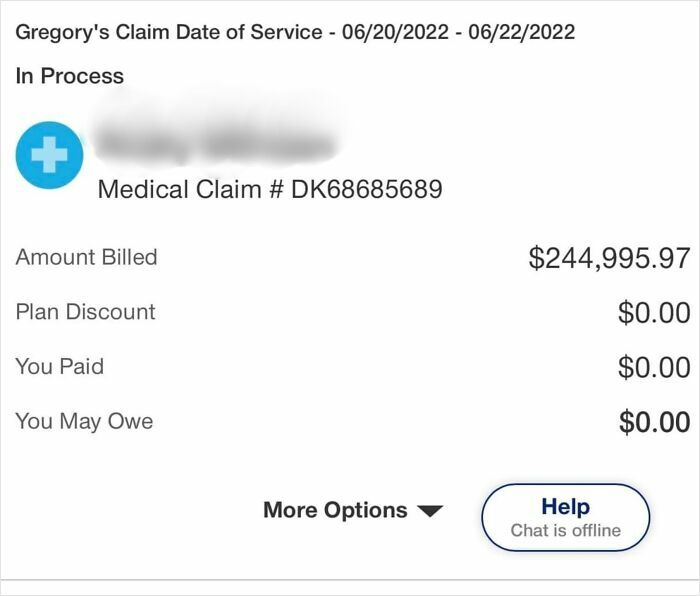The width and height of the screenshot is (700, 596).
Task: Select the $244,995.97 billed amount
Action: [x=609, y=258]
